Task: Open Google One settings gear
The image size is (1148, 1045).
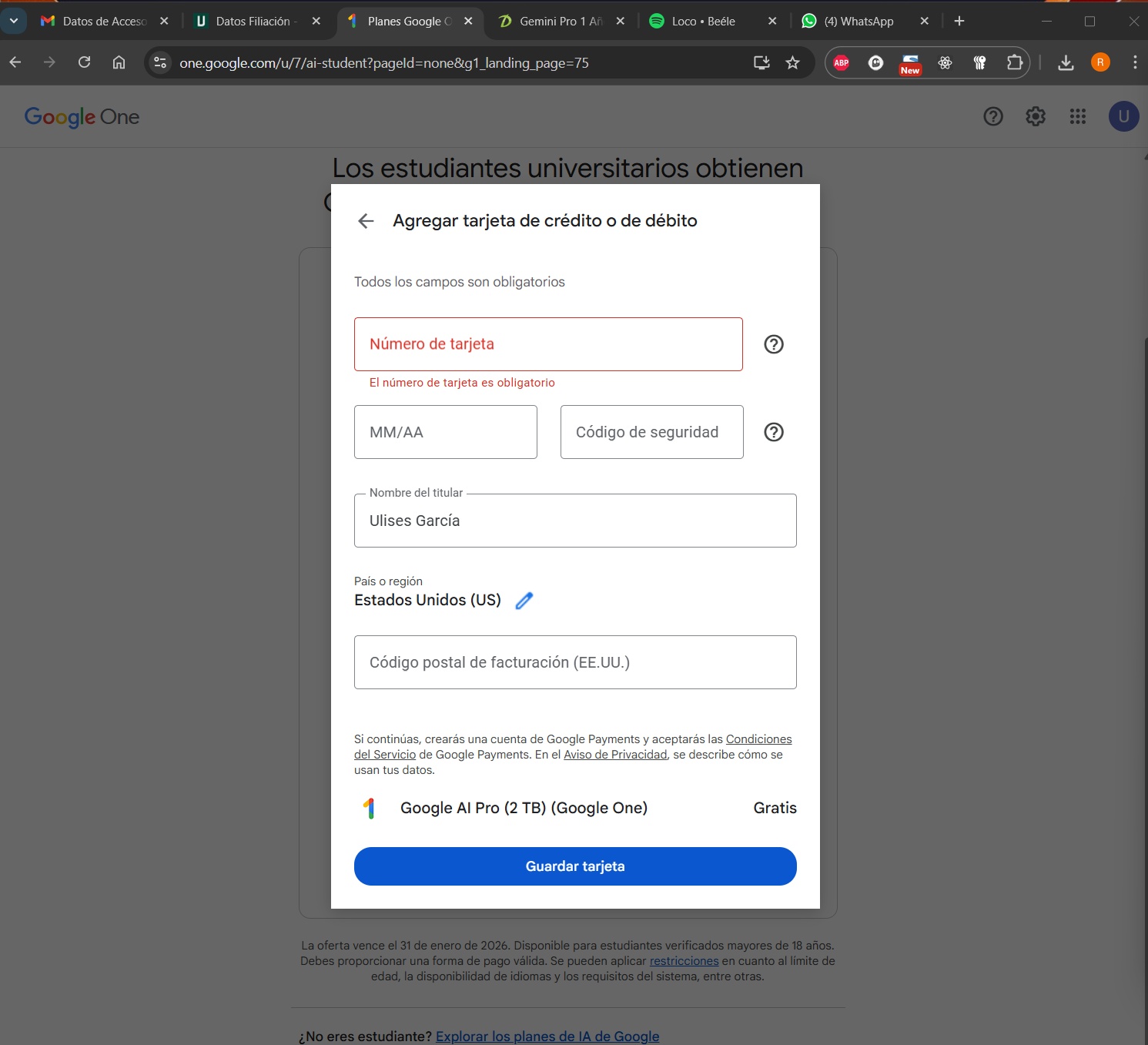Action: click(x=1035, y=116)
